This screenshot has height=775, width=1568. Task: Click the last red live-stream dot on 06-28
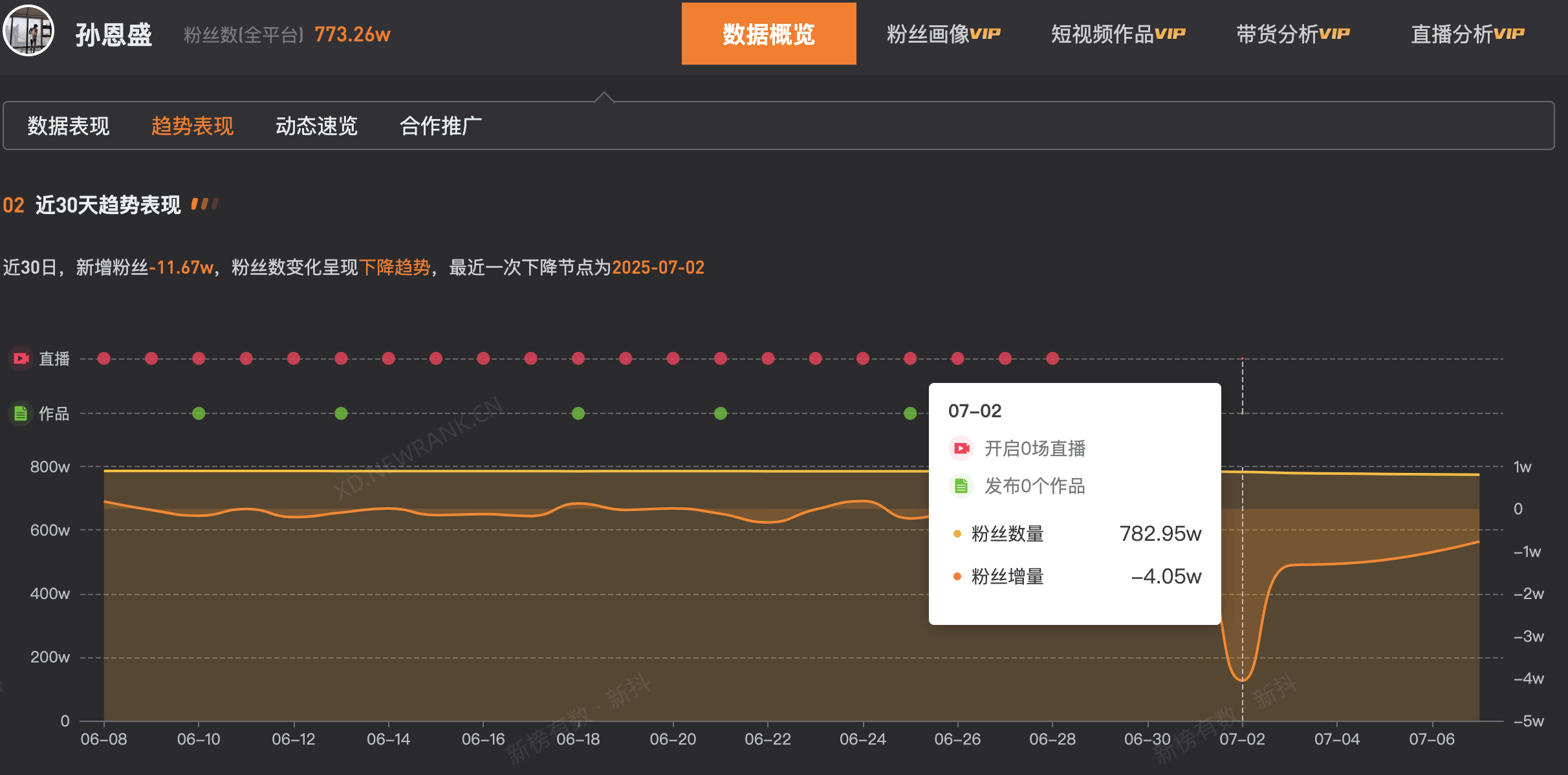pyautogui.click(x=1052, y=358)
